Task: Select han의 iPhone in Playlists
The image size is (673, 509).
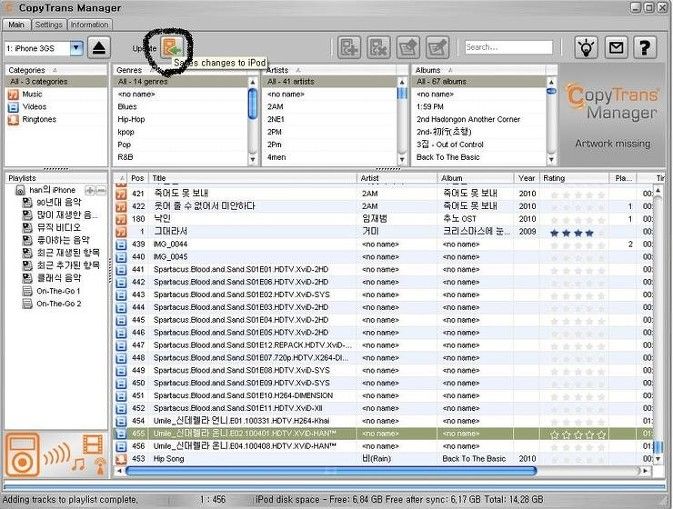Action: pyautogui.click(x=52, y=190)
